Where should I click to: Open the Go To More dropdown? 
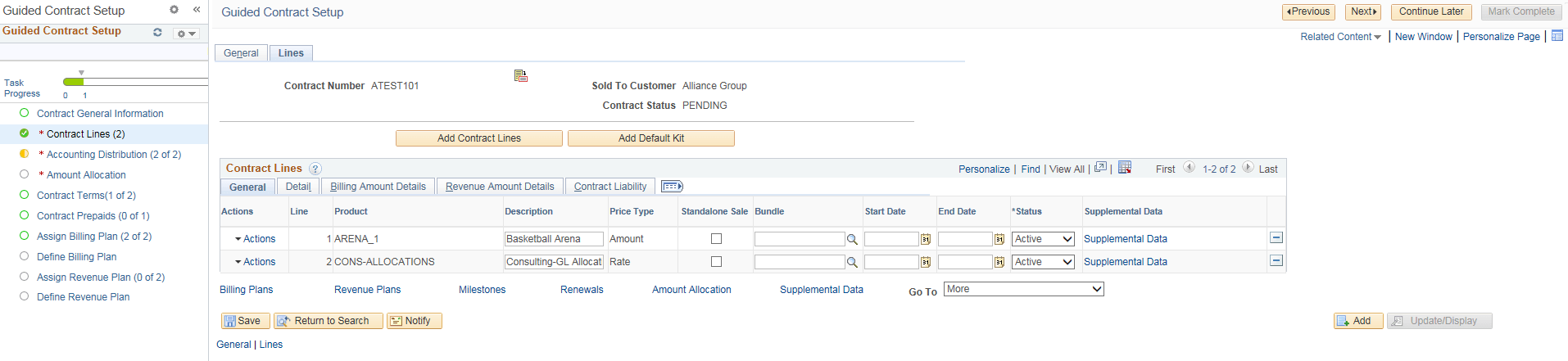point(1023,289)
